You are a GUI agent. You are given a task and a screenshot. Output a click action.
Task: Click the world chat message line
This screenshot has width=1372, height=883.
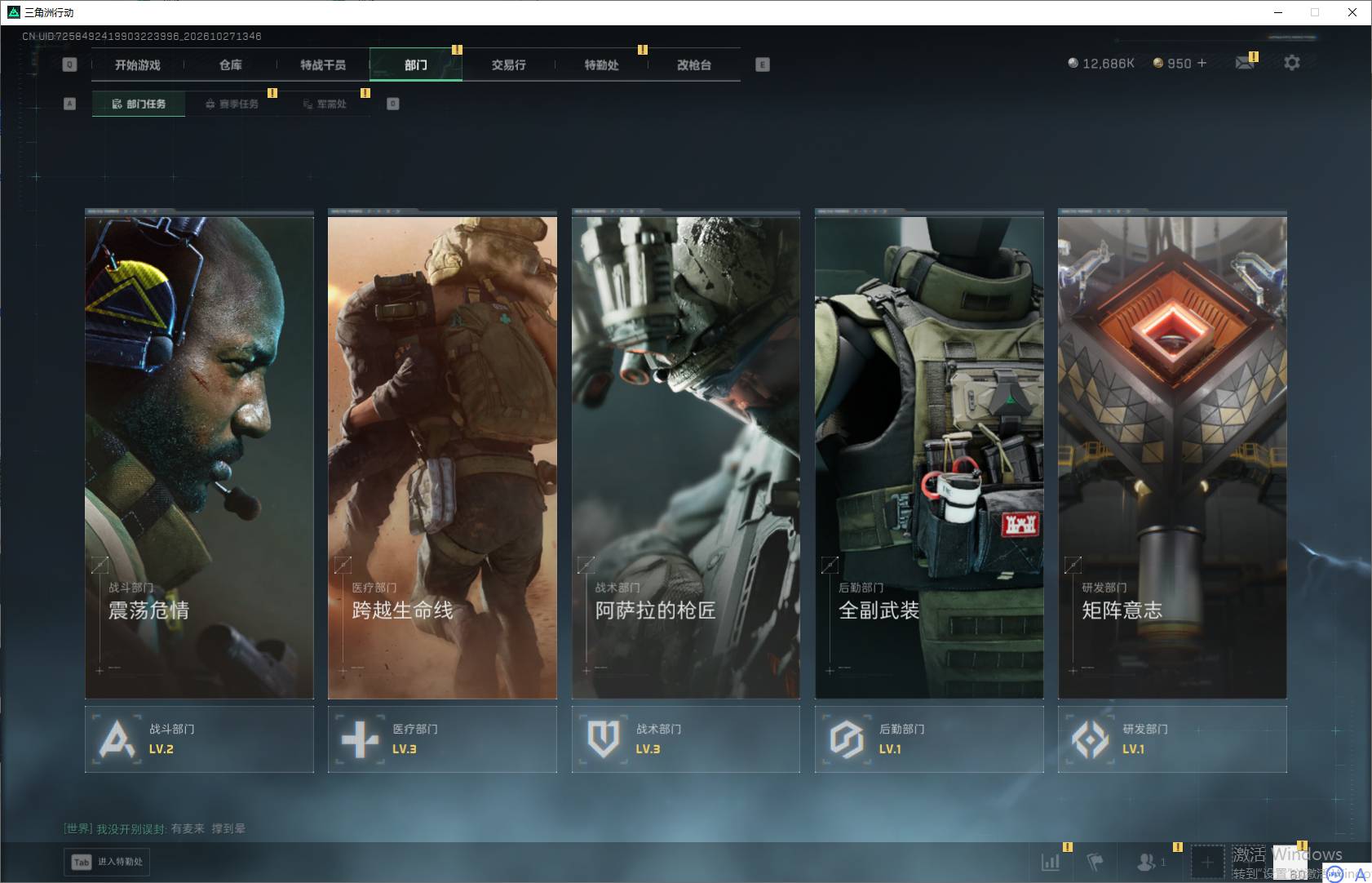point(155,828)
